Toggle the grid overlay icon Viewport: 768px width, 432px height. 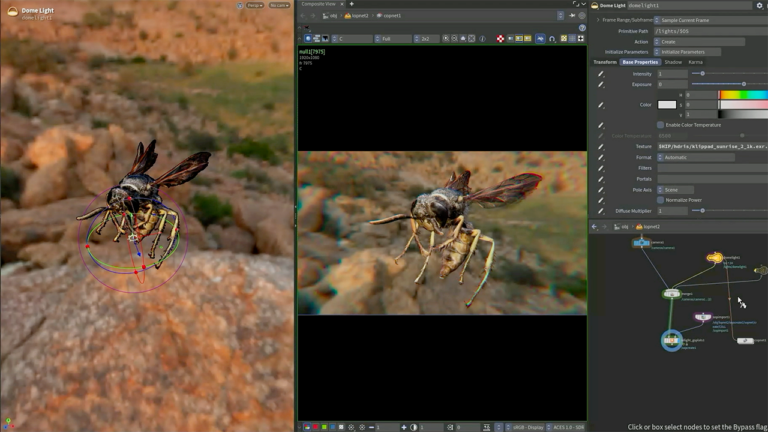click(572, 39)
